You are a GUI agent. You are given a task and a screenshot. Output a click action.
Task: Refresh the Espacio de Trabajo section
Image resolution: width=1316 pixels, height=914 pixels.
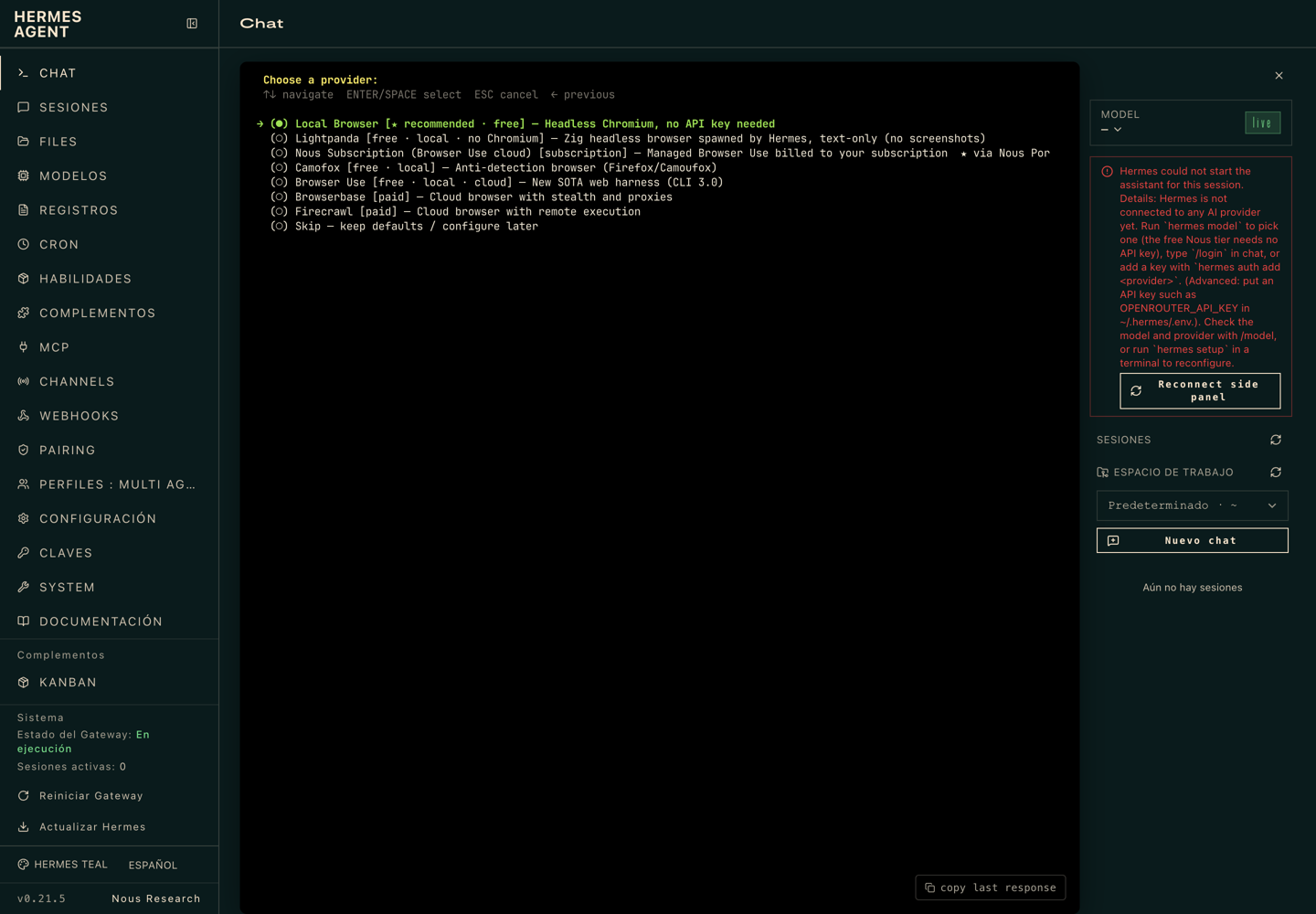(x=1276, y=473)
